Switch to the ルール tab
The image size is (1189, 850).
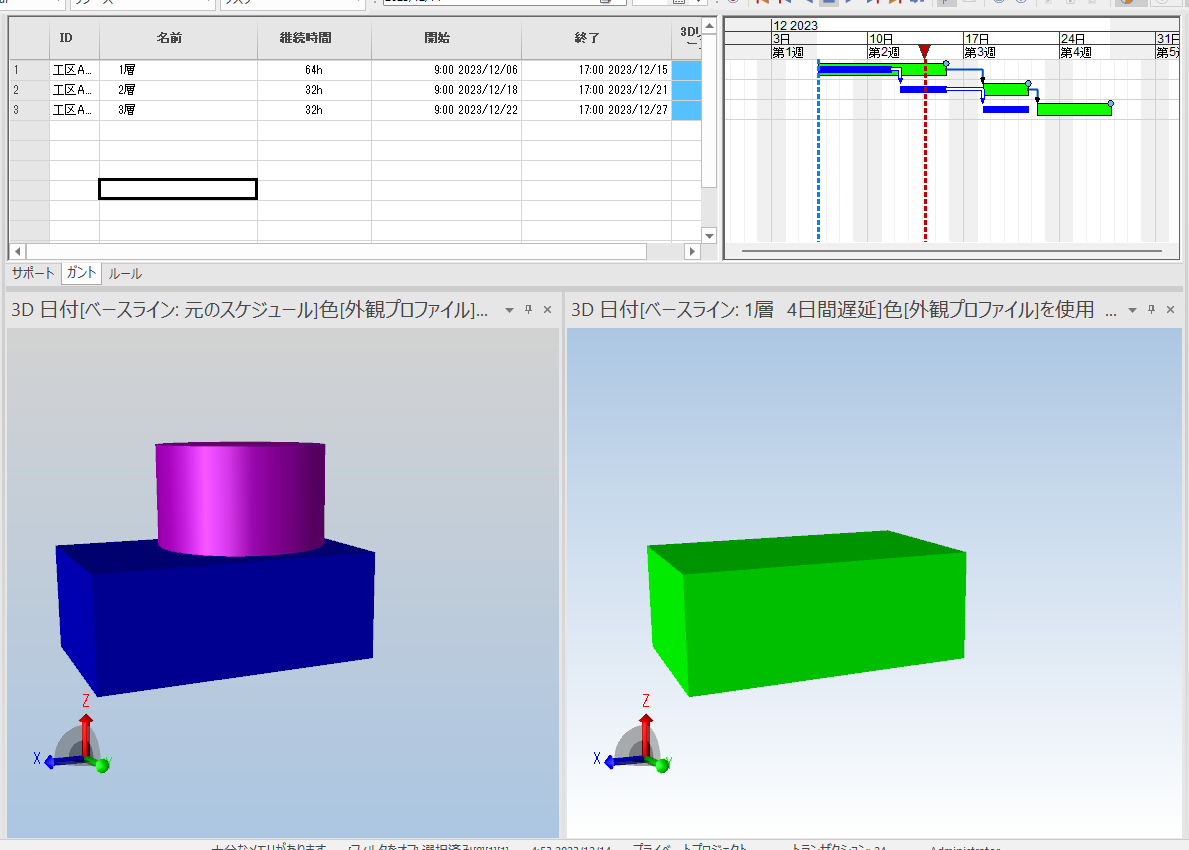pyautogui.click(x=125, y=274)
